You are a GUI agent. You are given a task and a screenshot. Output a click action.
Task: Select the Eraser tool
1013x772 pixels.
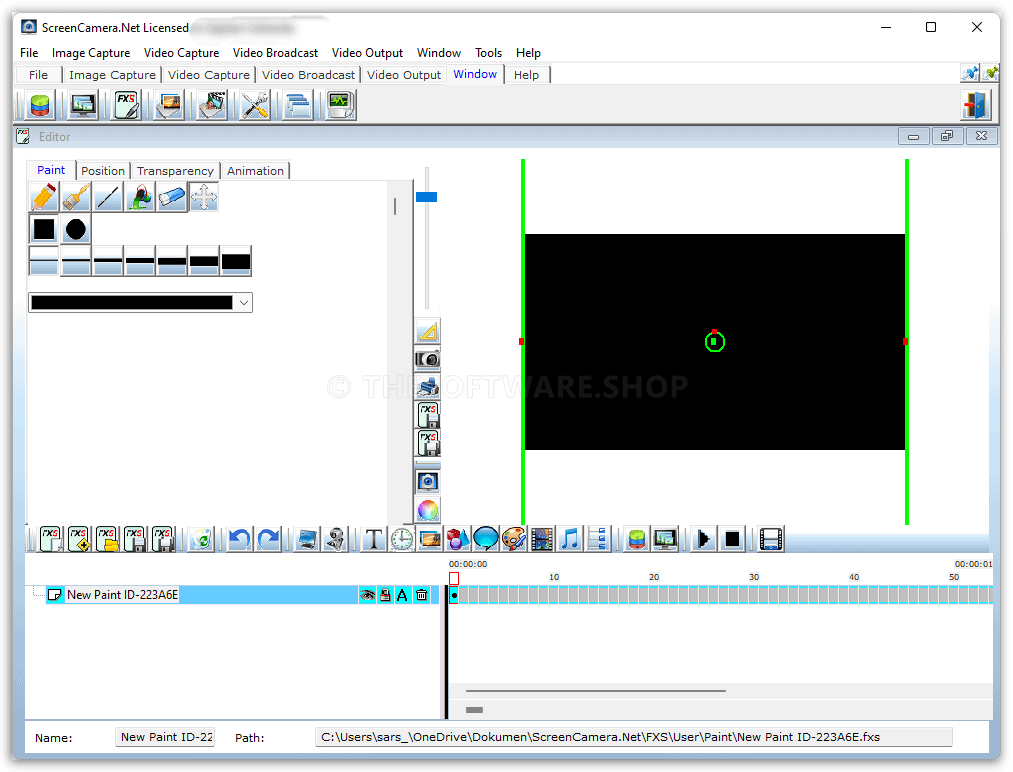171,197
